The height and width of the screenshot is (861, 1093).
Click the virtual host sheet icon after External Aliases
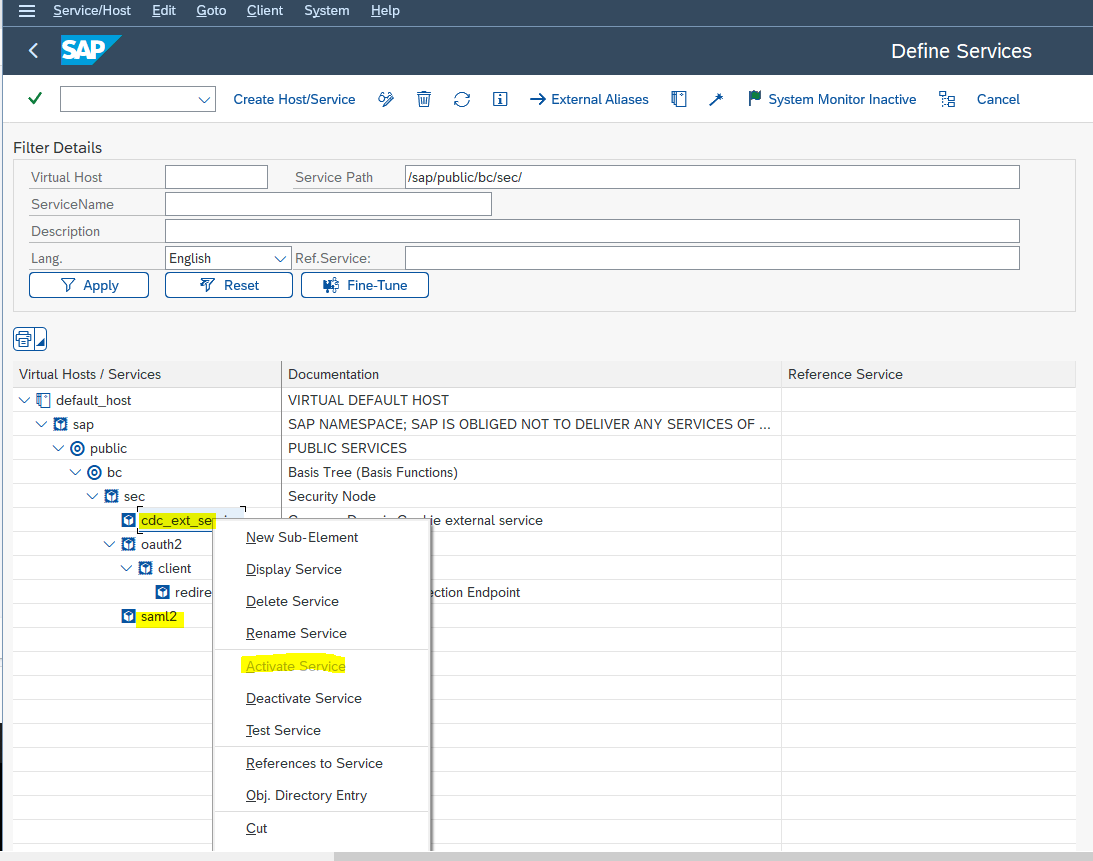(x=679, y=99)
